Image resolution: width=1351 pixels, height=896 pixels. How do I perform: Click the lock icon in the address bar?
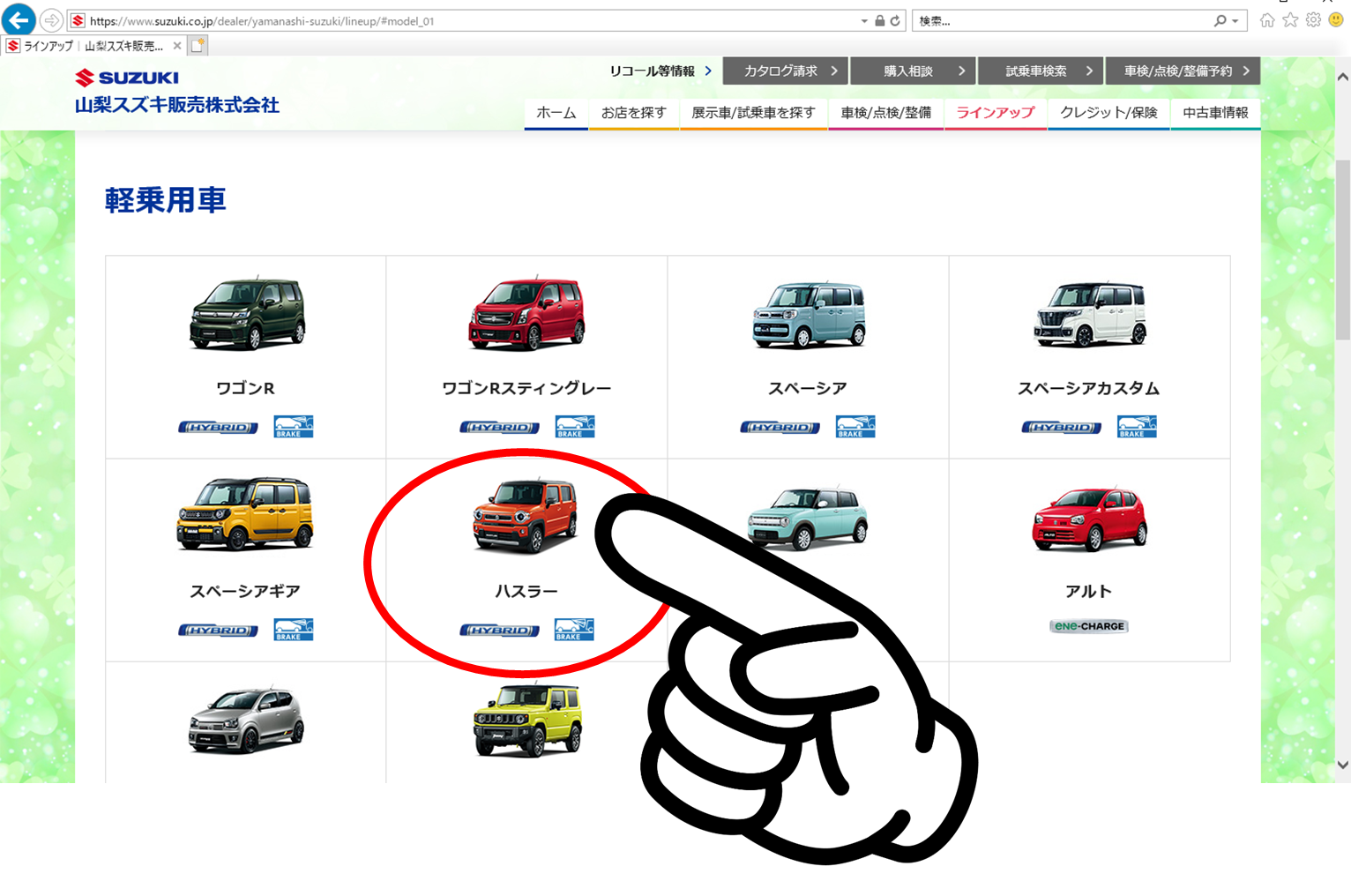(x=879, y=20)
